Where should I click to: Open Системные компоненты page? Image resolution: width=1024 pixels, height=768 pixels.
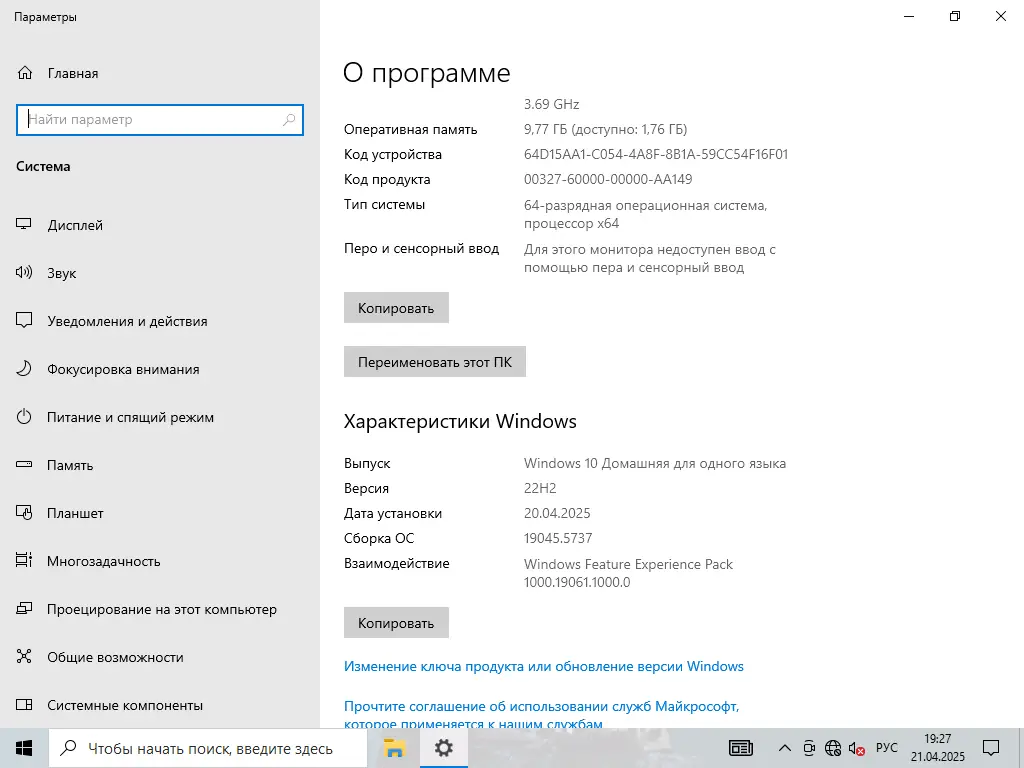tap(160, 705)
